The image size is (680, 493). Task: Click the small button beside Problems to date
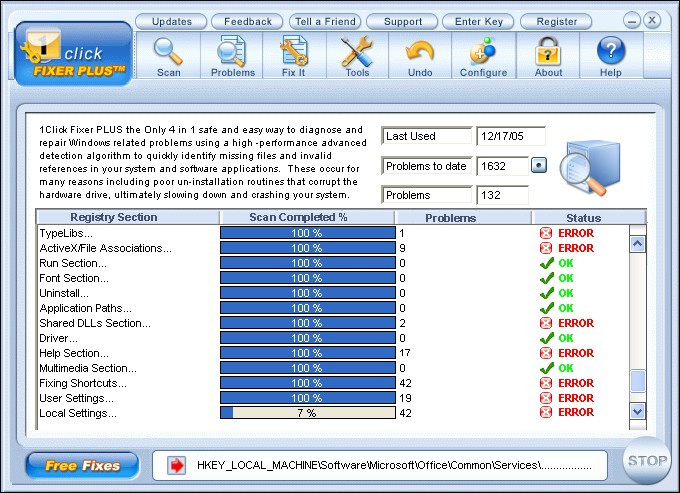[x=539, y=165]
